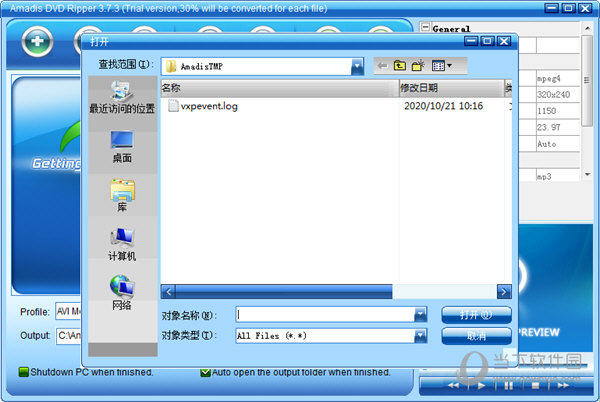Click the 2020/10/21 10:16 date cell
Image resolution: width=600 pixels, height=402 pixels.
[x=443, y=106]
